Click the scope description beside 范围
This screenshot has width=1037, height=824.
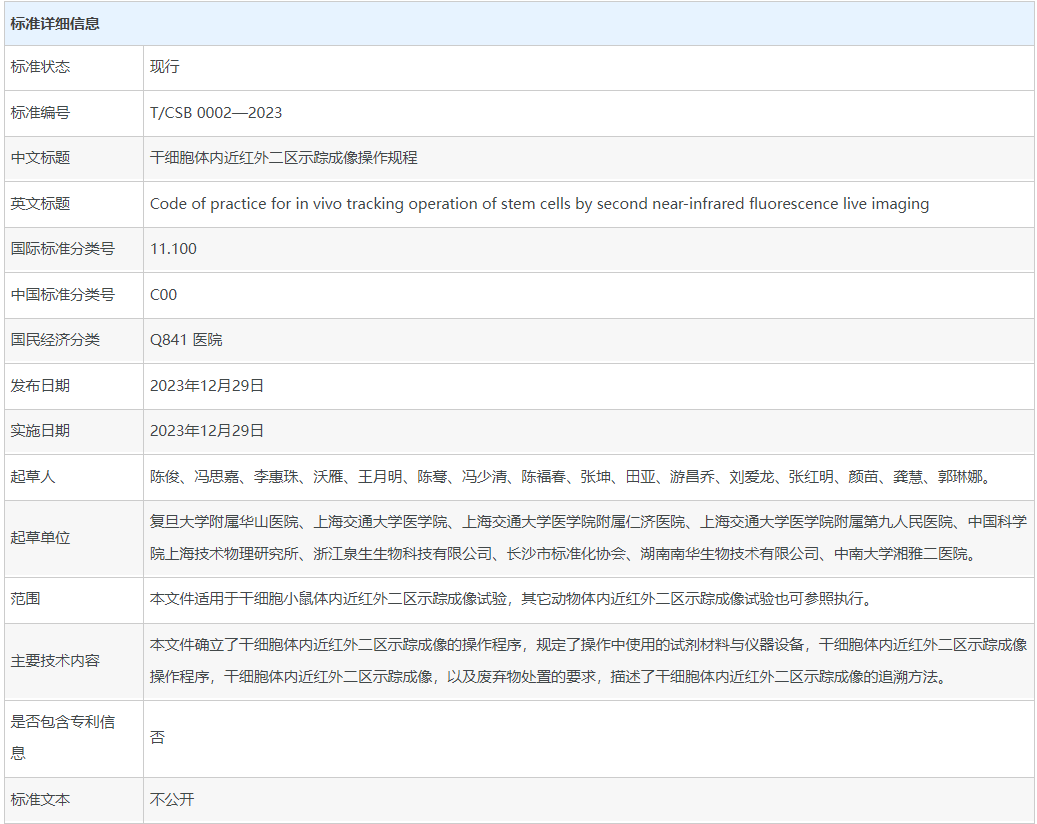510,599
